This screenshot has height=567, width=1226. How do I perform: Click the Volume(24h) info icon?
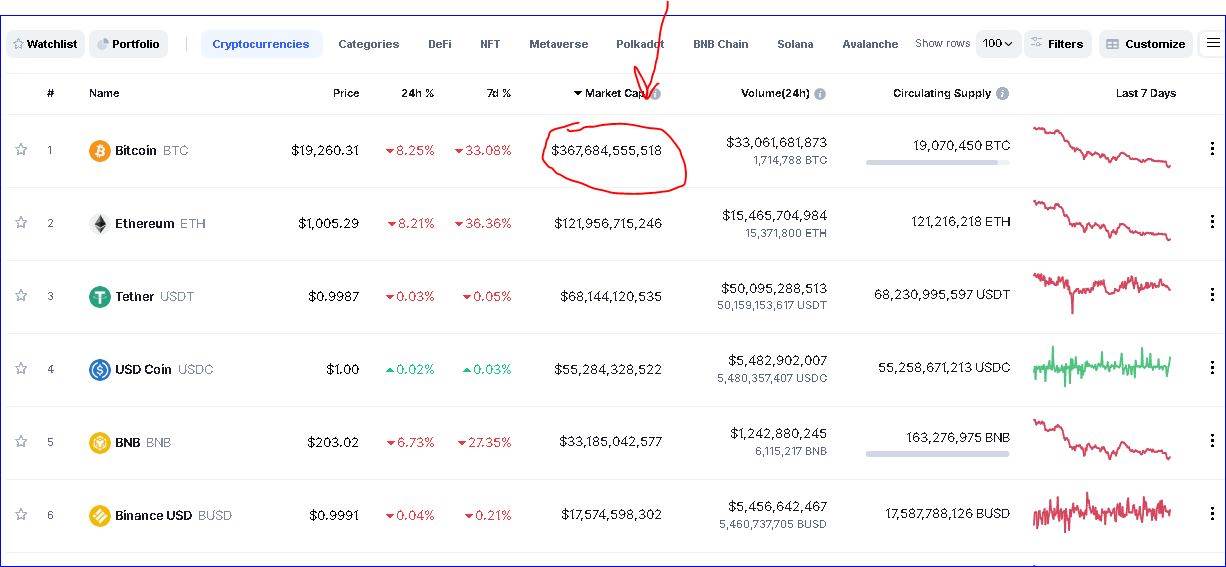pyautogui.click(x=820, y=94)
